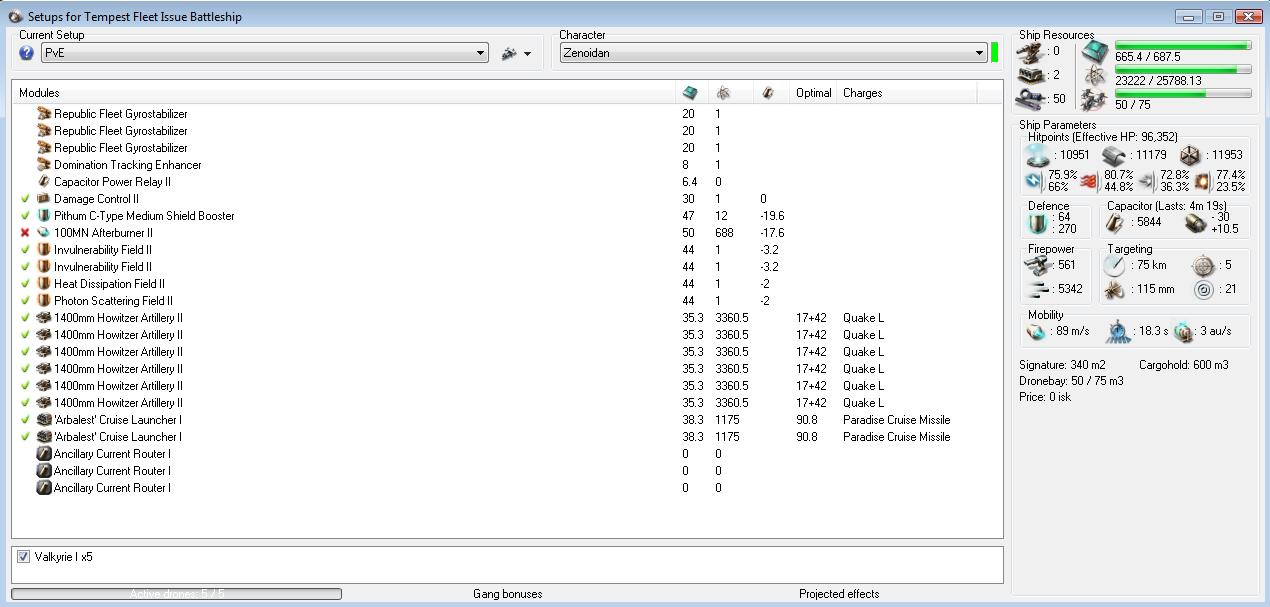Image resolution: width=1270 pixels, height=607 pixels.
Task: Click the powergrid icon beside 23222 / 25788.13
Action: (1095, 76)
